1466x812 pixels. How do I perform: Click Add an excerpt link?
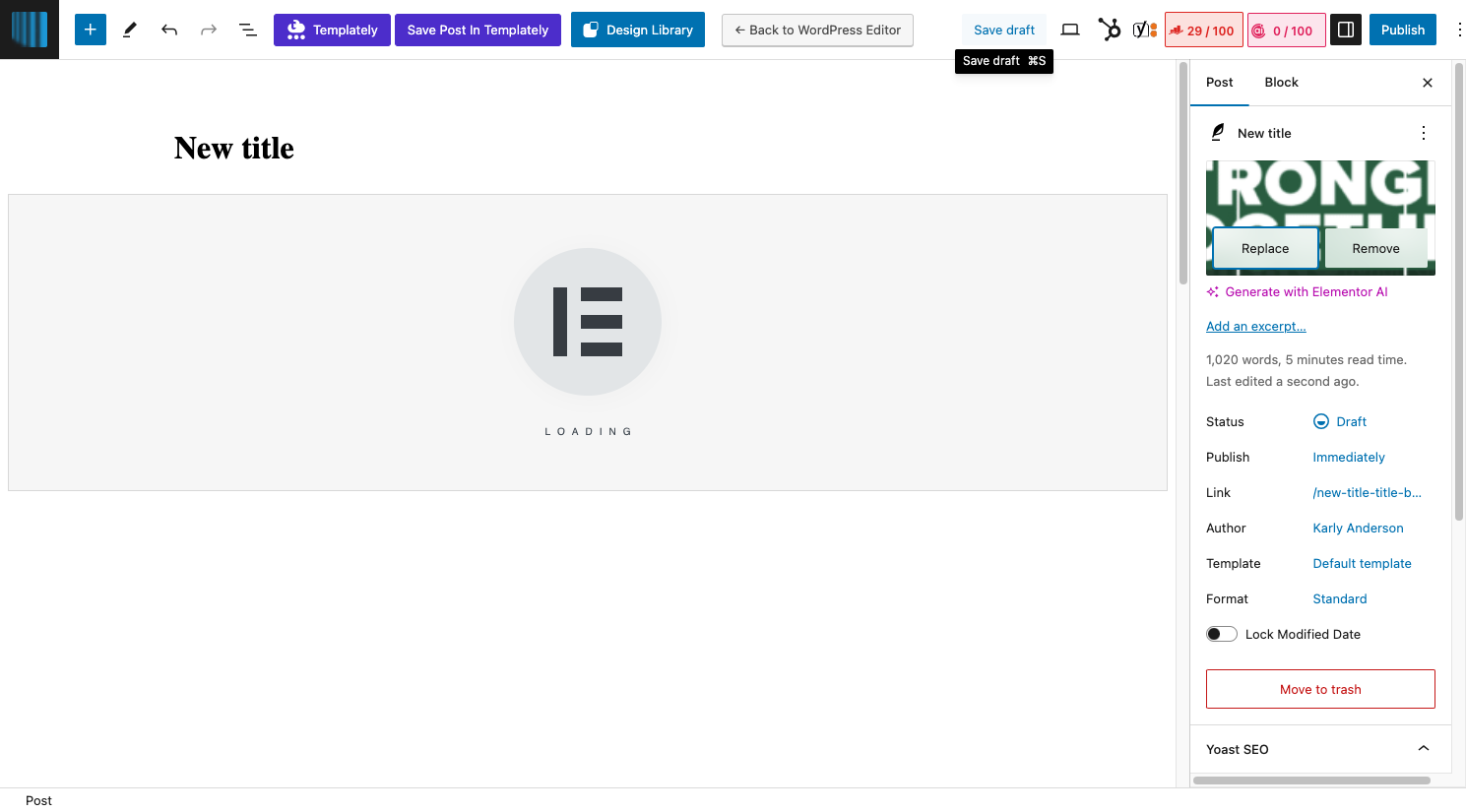pyautogui.click(x=1256, y=326)
